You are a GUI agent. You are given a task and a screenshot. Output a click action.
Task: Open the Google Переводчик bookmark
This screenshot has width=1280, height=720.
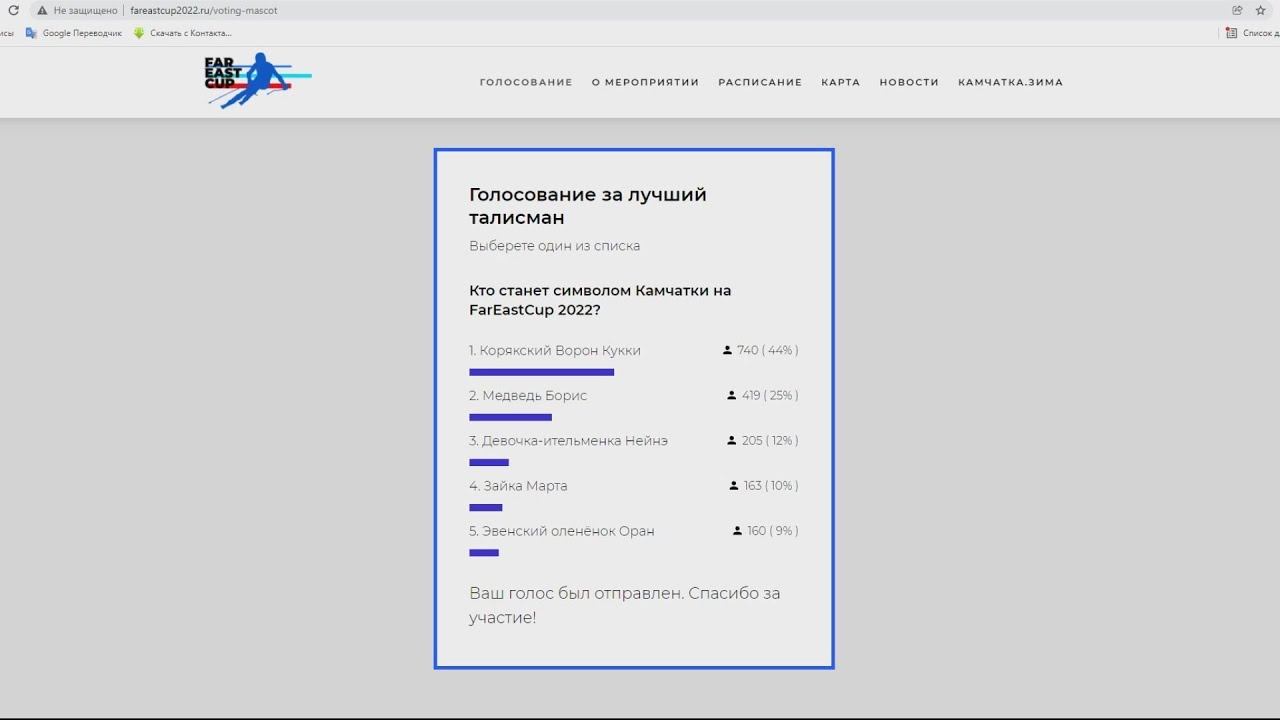coord(73,33)
